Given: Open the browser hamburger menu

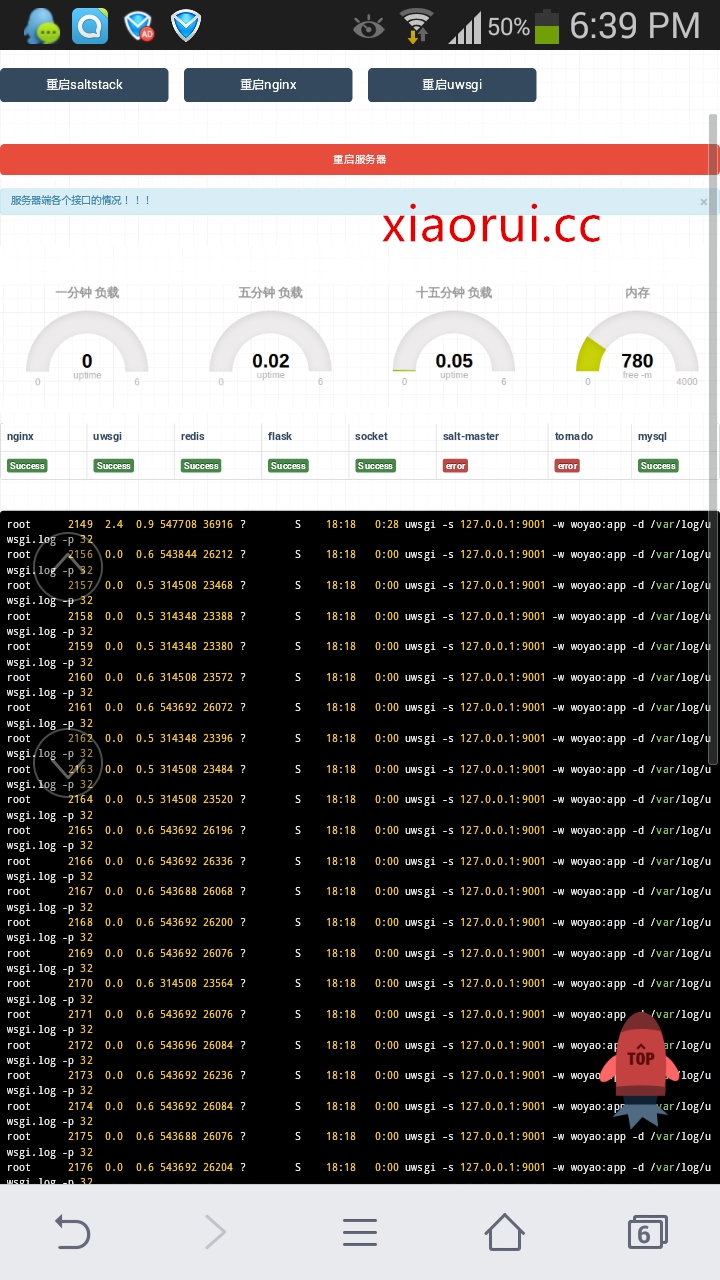Looking at the screenshot, I should point(360,1233).
